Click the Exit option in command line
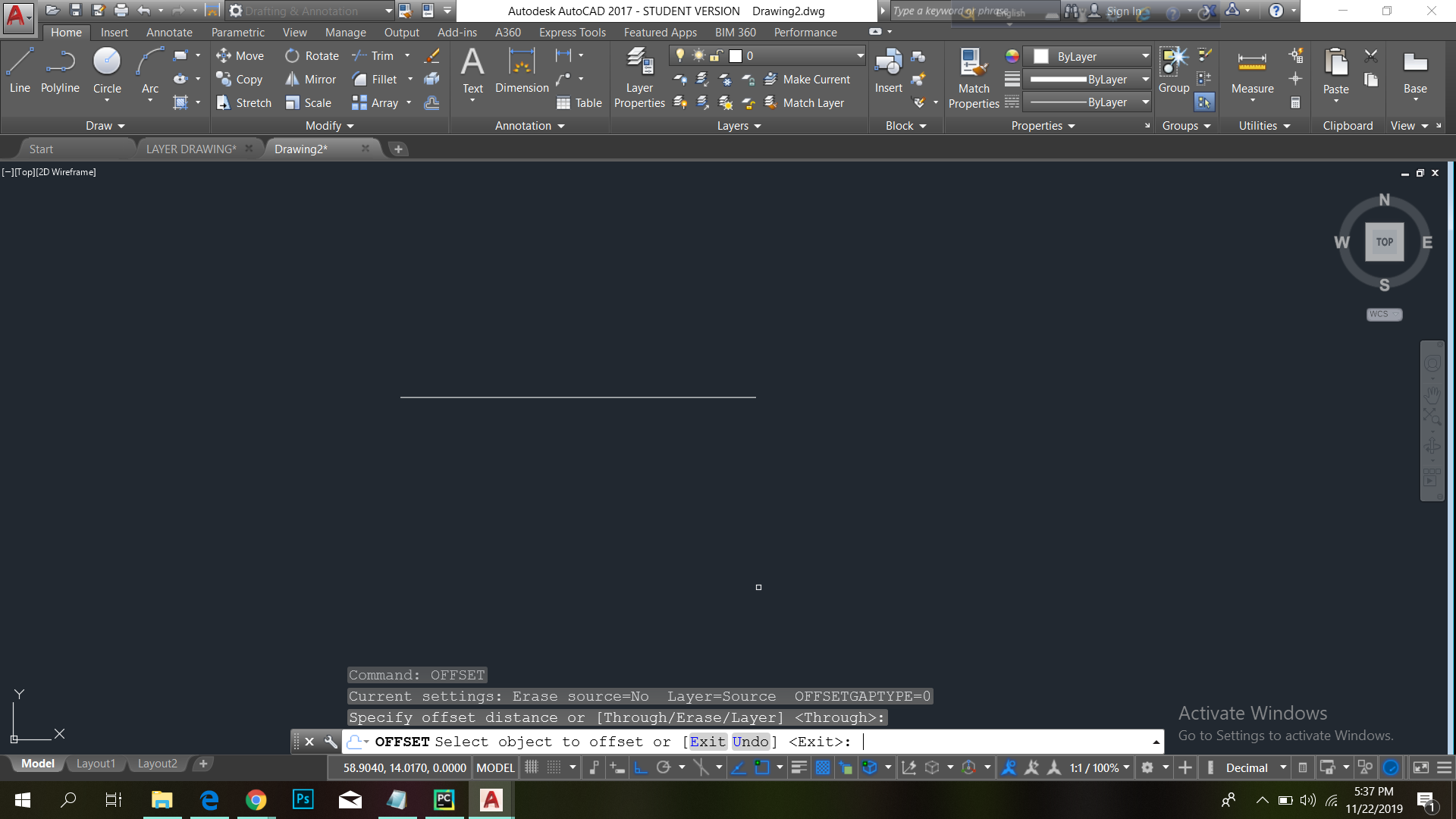This screenshot has width=1456, height=819. point(708,742)
